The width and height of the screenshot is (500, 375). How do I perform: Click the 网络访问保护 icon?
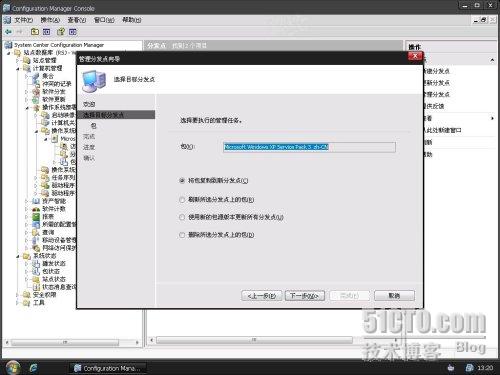point(36,248)
